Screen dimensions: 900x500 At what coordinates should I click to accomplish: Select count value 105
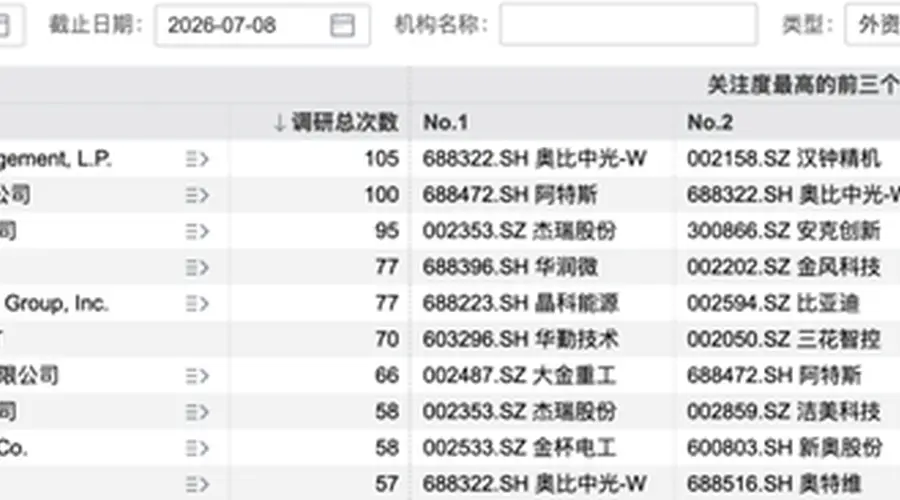point(382,158)
